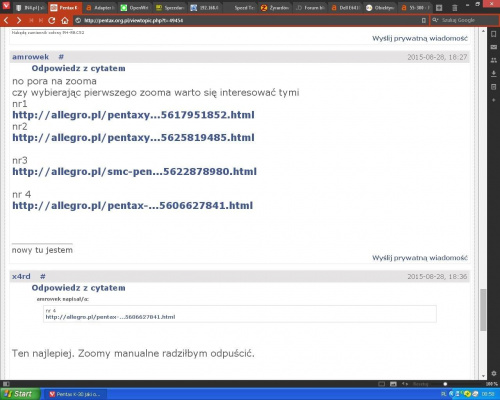Image resolution: width=500 pixels, height=400 pixels.
Task: Toggle the side panel visibility
Action: pos(6,384)
